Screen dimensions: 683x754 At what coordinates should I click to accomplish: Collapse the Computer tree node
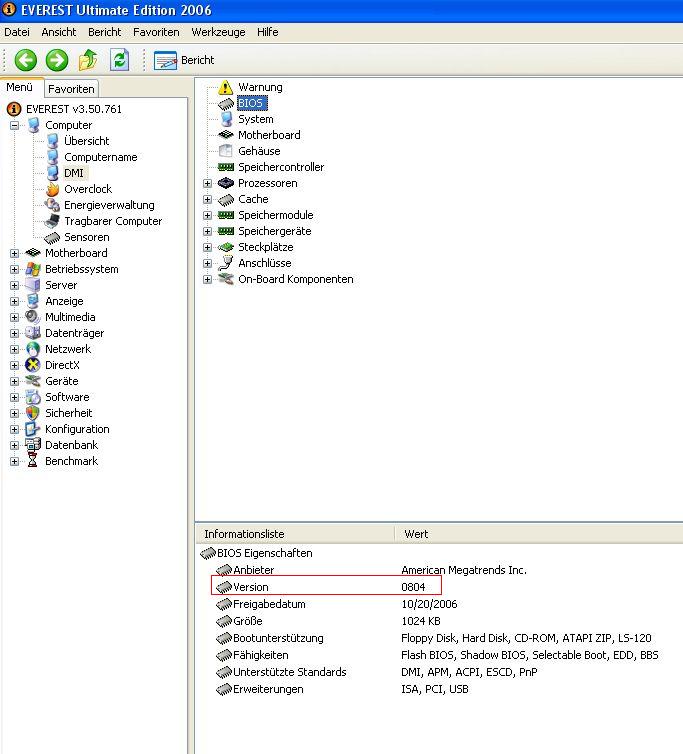14,126
